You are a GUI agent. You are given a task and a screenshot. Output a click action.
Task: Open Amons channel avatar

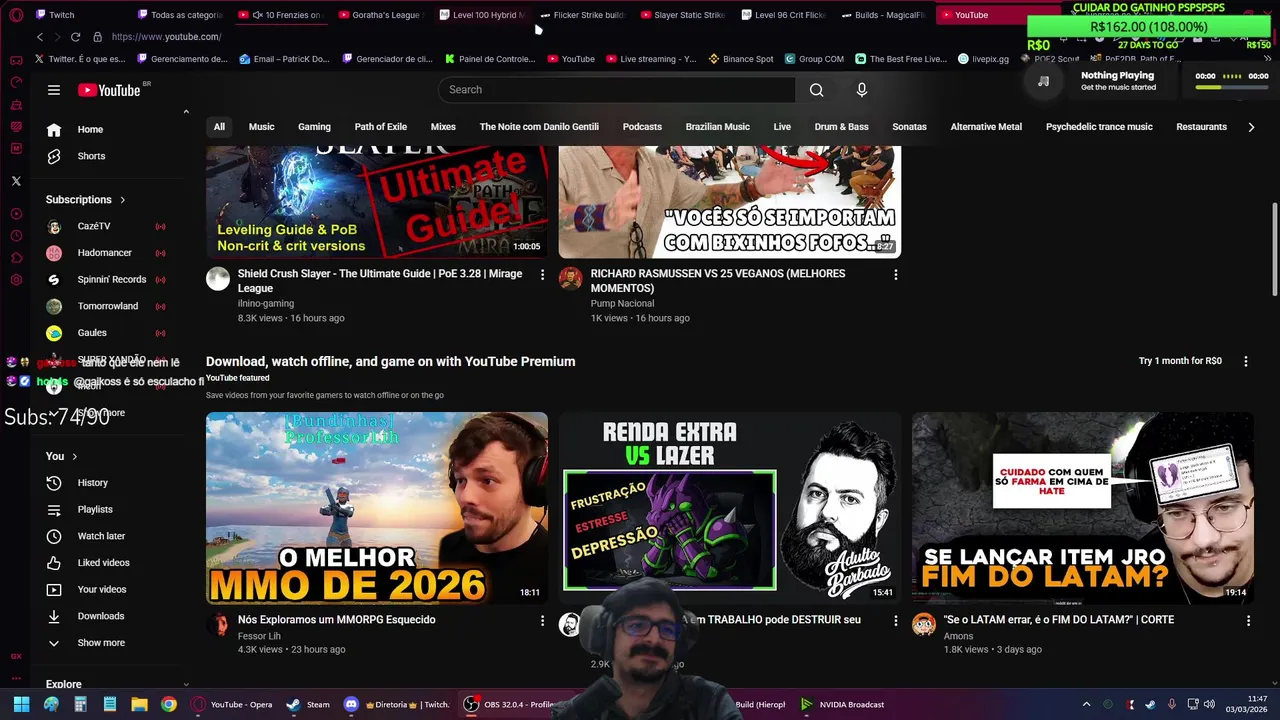(924, 625)
